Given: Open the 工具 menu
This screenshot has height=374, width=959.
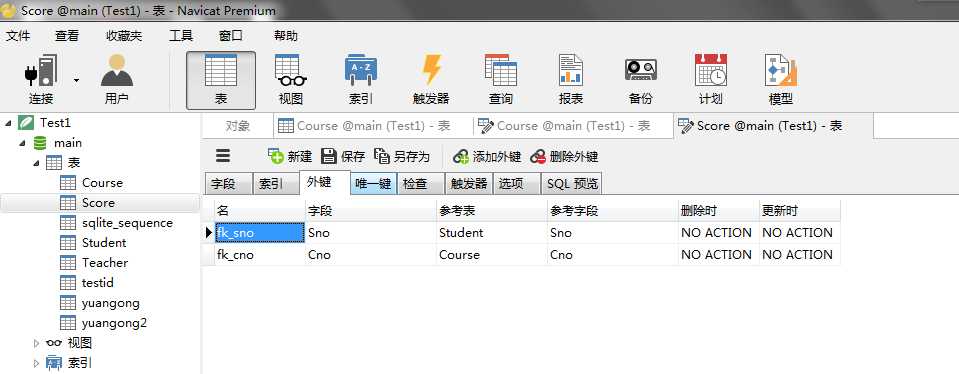Looking at the screenshot, I should click(x=181, y=36).
